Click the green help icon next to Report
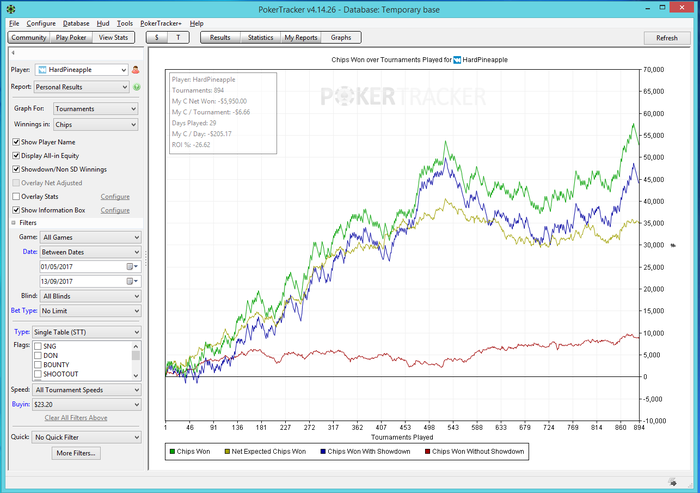The image size is (700, 493). tap(136, 87)
